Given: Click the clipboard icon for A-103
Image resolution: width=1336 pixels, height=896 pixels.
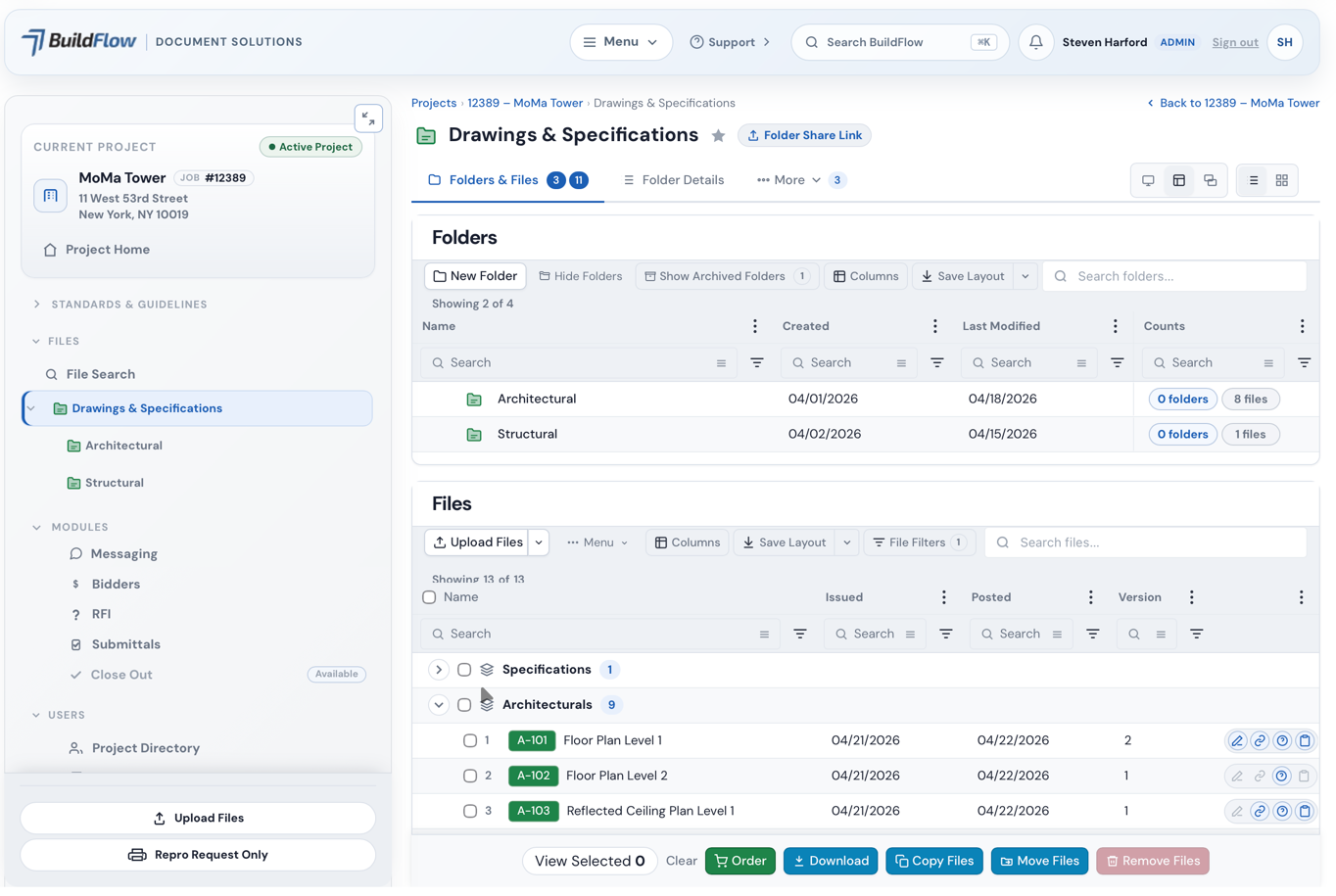Looking at the screenshot, I should tap(1305, 812).
